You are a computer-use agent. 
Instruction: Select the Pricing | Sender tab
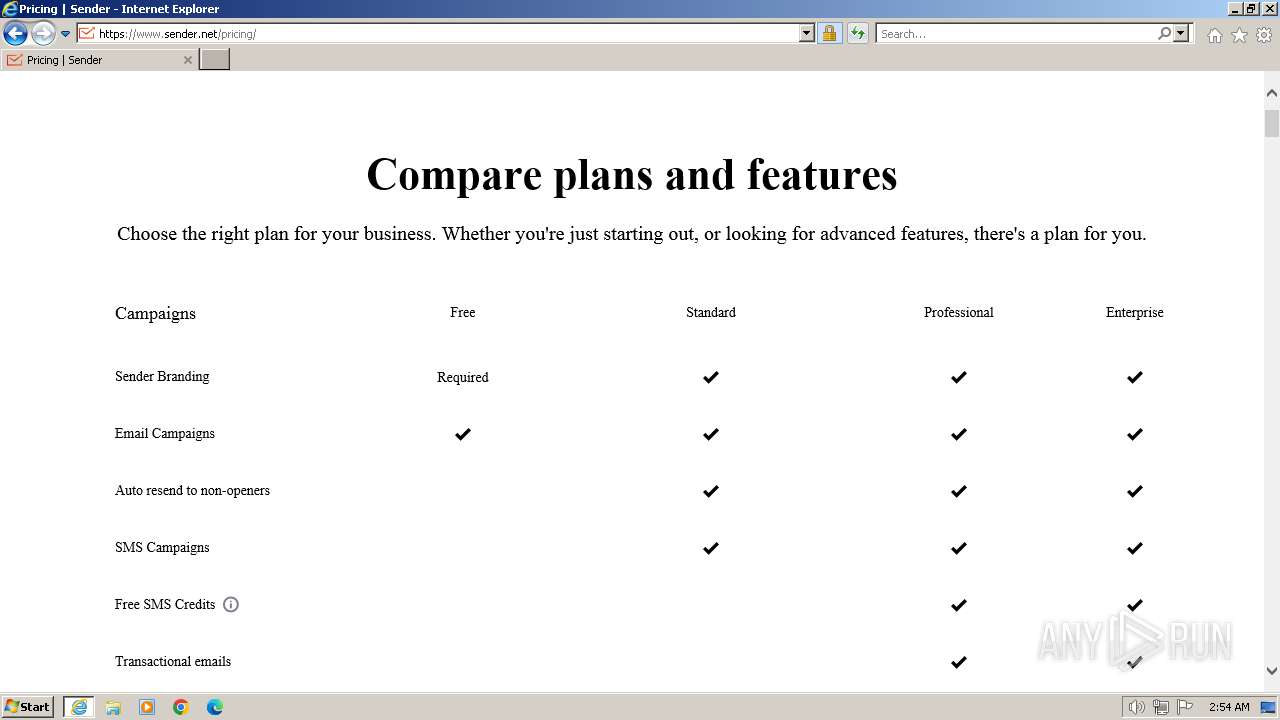98,60
